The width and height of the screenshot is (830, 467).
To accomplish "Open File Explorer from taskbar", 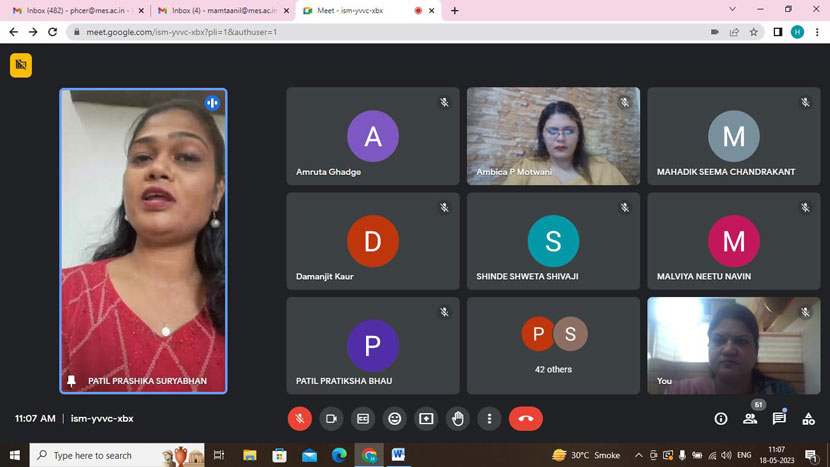I will point(250,455).
